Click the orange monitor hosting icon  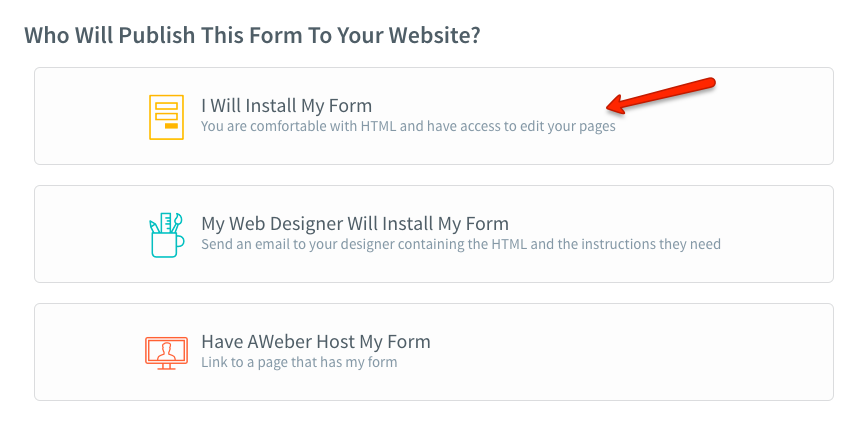[x=166, y=352]
